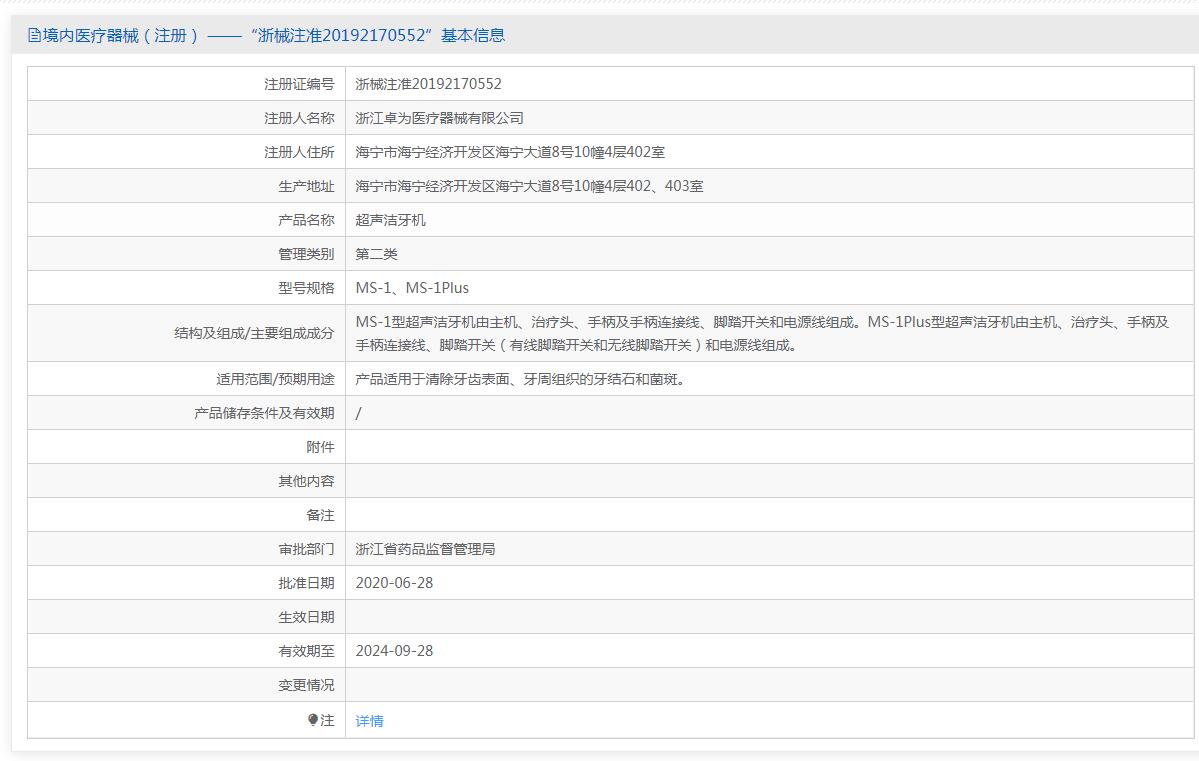
Task: Click the 注册证编号 row label
Action: click(x=299, y=84)
